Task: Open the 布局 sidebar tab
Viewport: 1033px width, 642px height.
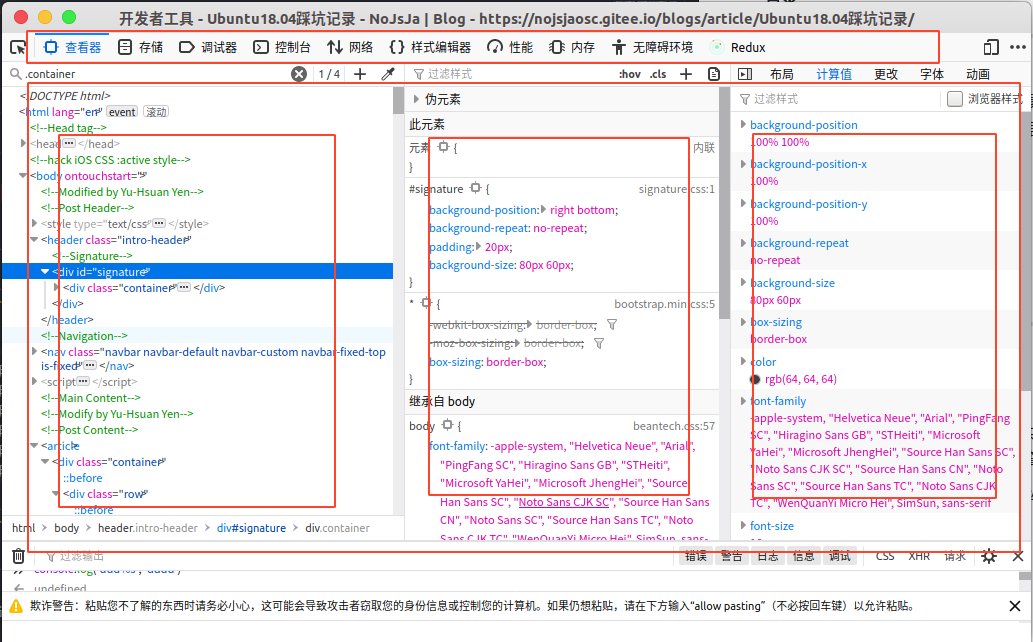Action: [x=781, y=74]
